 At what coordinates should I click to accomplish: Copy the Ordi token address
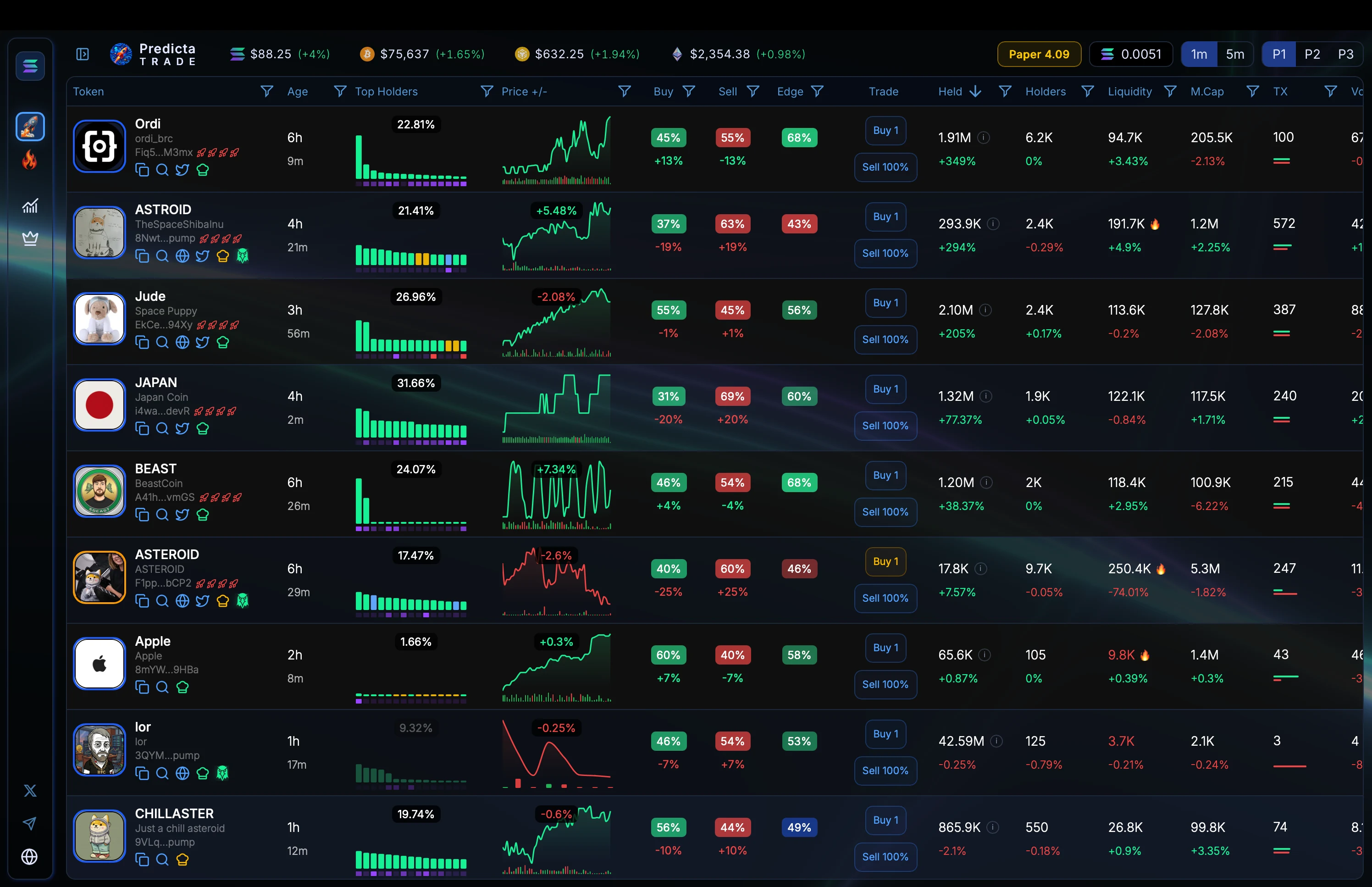tap(142, 170)
